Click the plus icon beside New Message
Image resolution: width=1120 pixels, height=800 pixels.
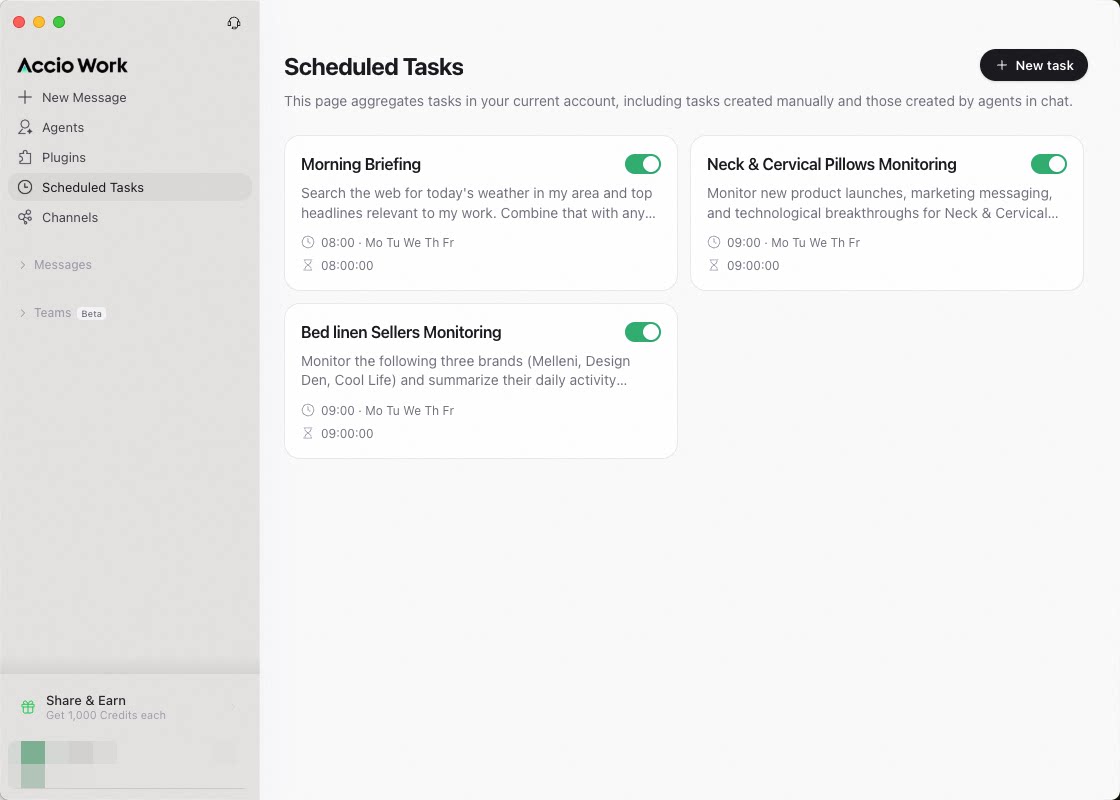[x=25, y=97]
